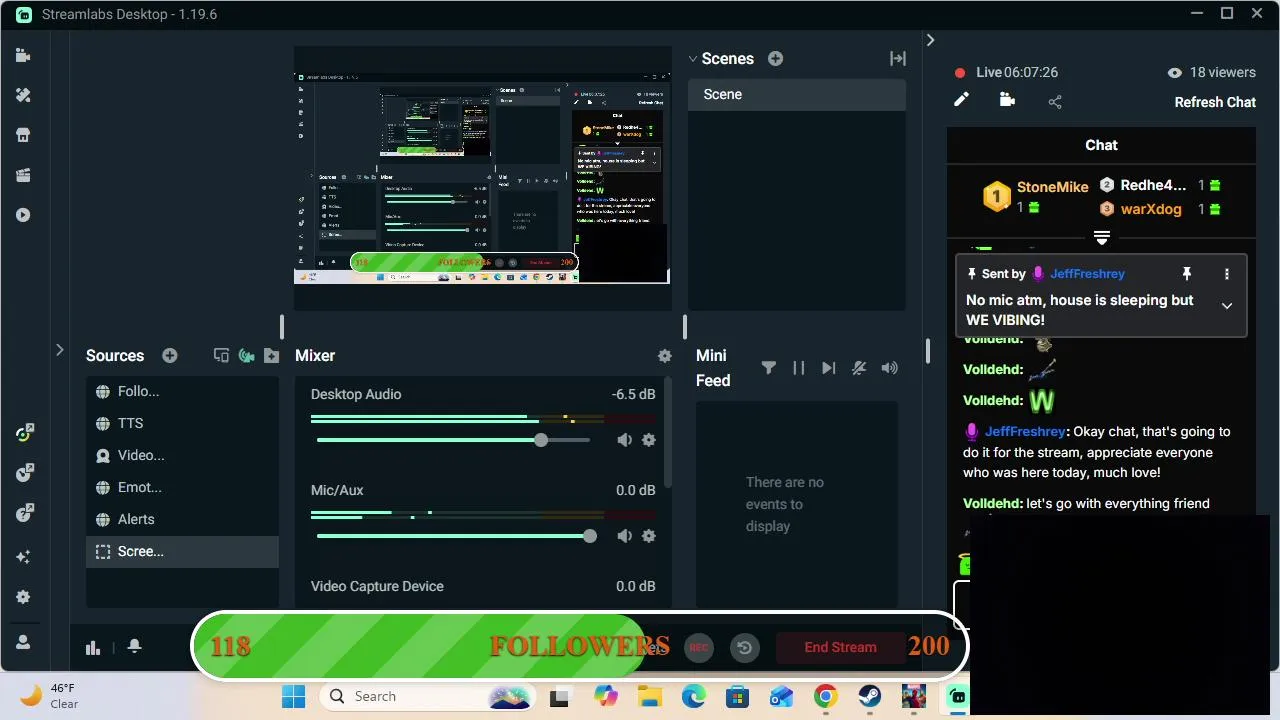The height and width of the screenshot is (720, 1280).
Task: Edit stream info with the pencil icon
Action: 961,100
